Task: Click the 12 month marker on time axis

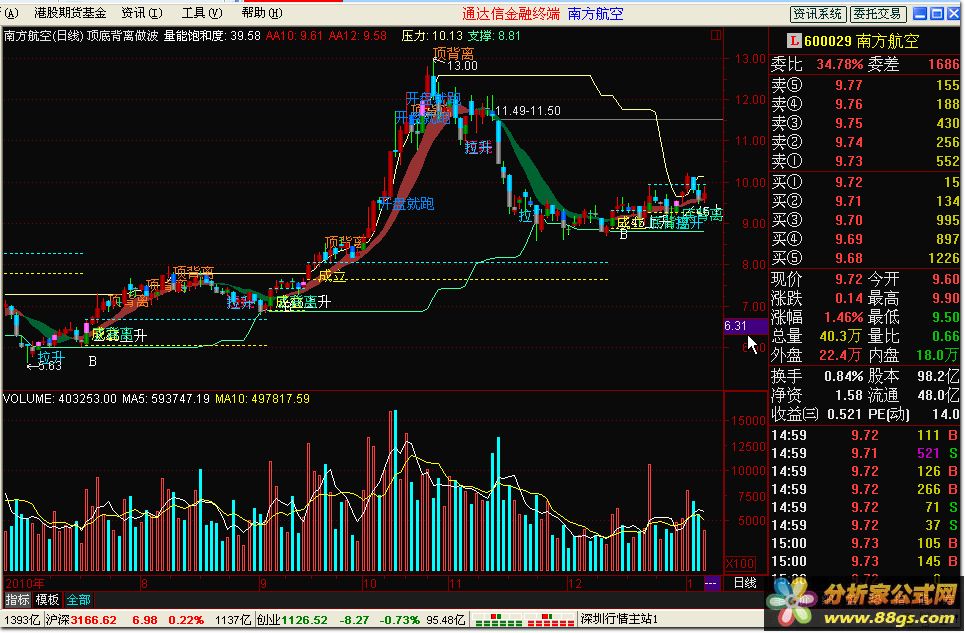Action: click(x=574, y=583)
